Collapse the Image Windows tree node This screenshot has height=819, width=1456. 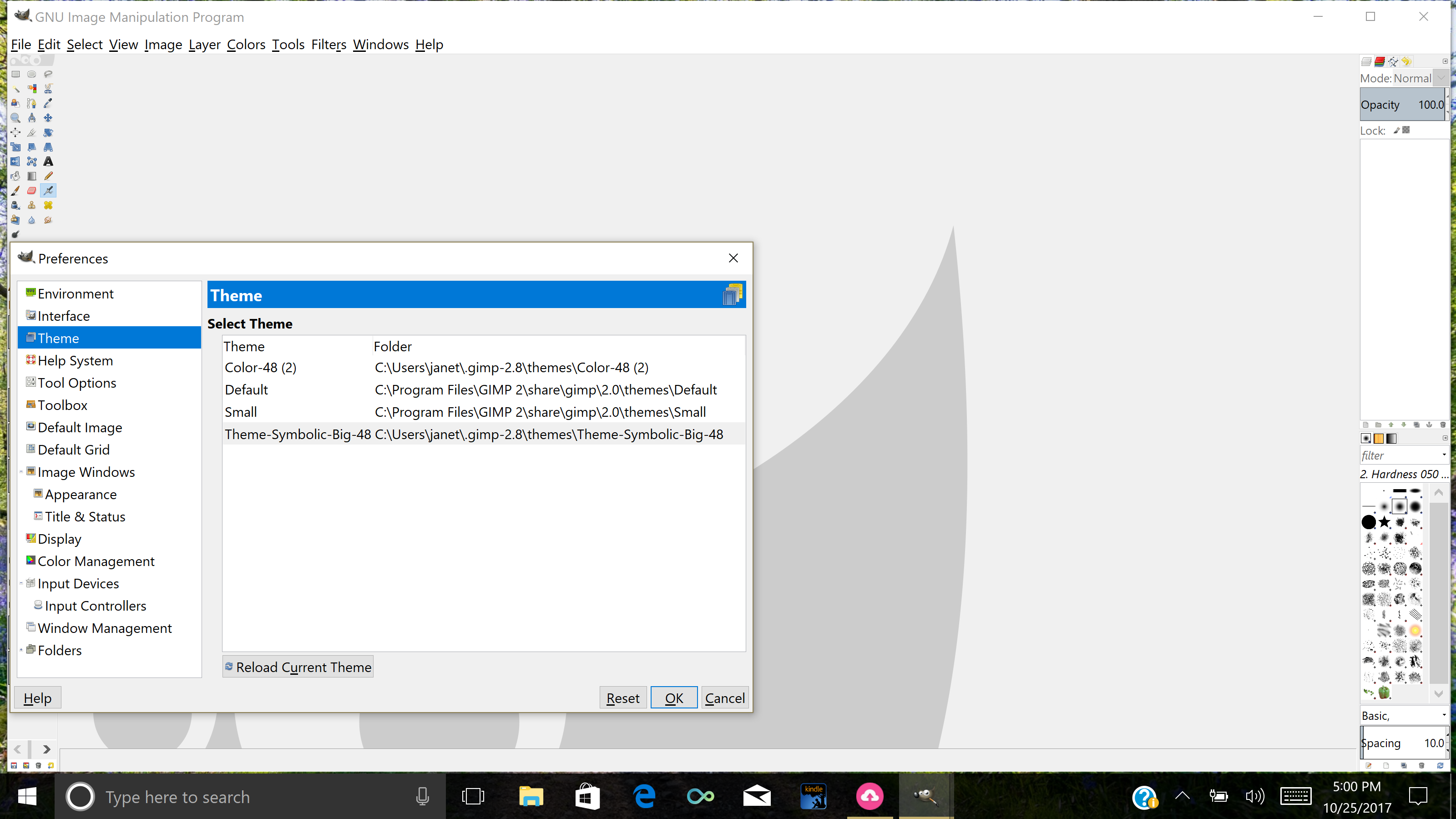tap(21, 472)
